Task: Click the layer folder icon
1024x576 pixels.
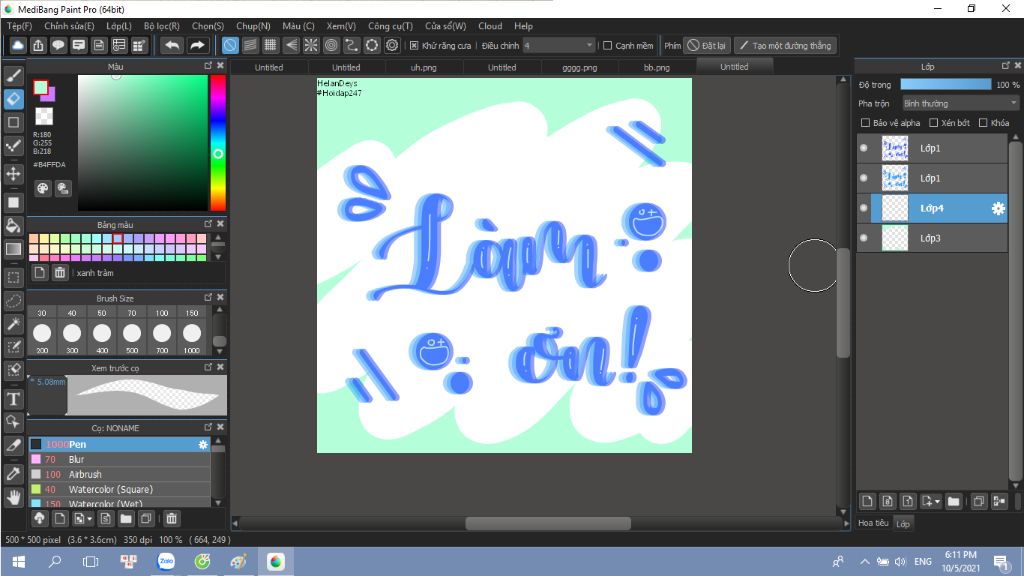Action: point(953,502)
